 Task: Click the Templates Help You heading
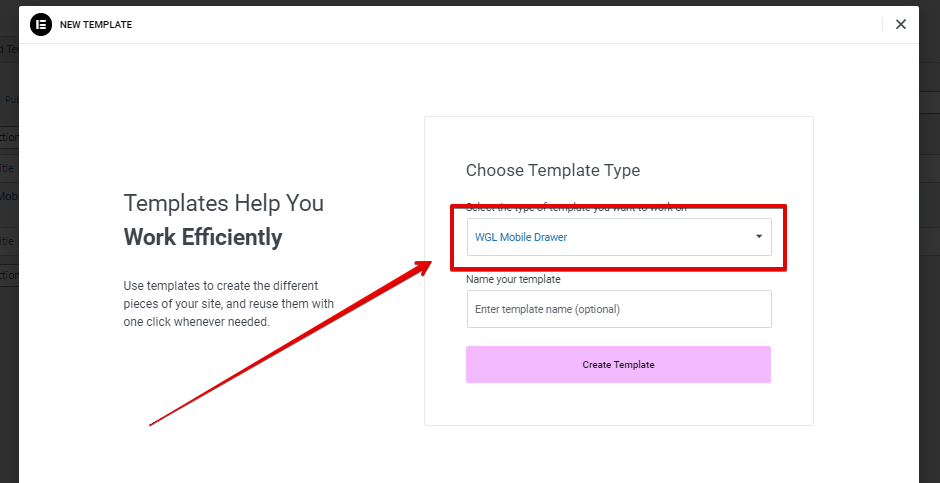[224, 203]
